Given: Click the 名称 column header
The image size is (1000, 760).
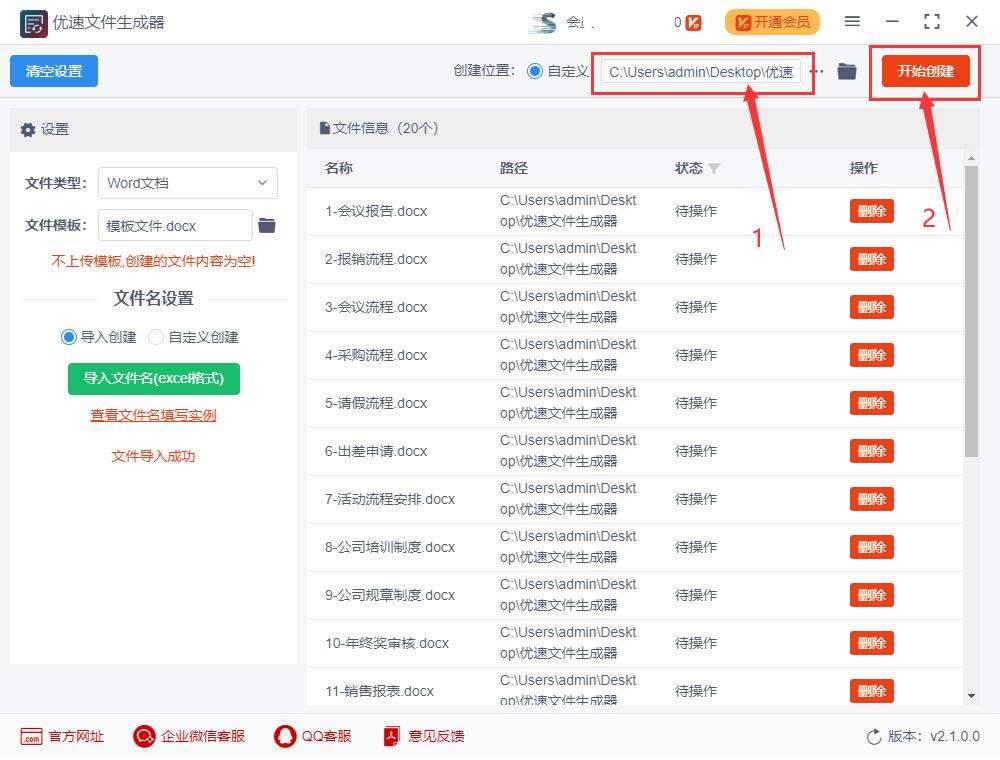Looking at the screenshot, I should point(339,168).
